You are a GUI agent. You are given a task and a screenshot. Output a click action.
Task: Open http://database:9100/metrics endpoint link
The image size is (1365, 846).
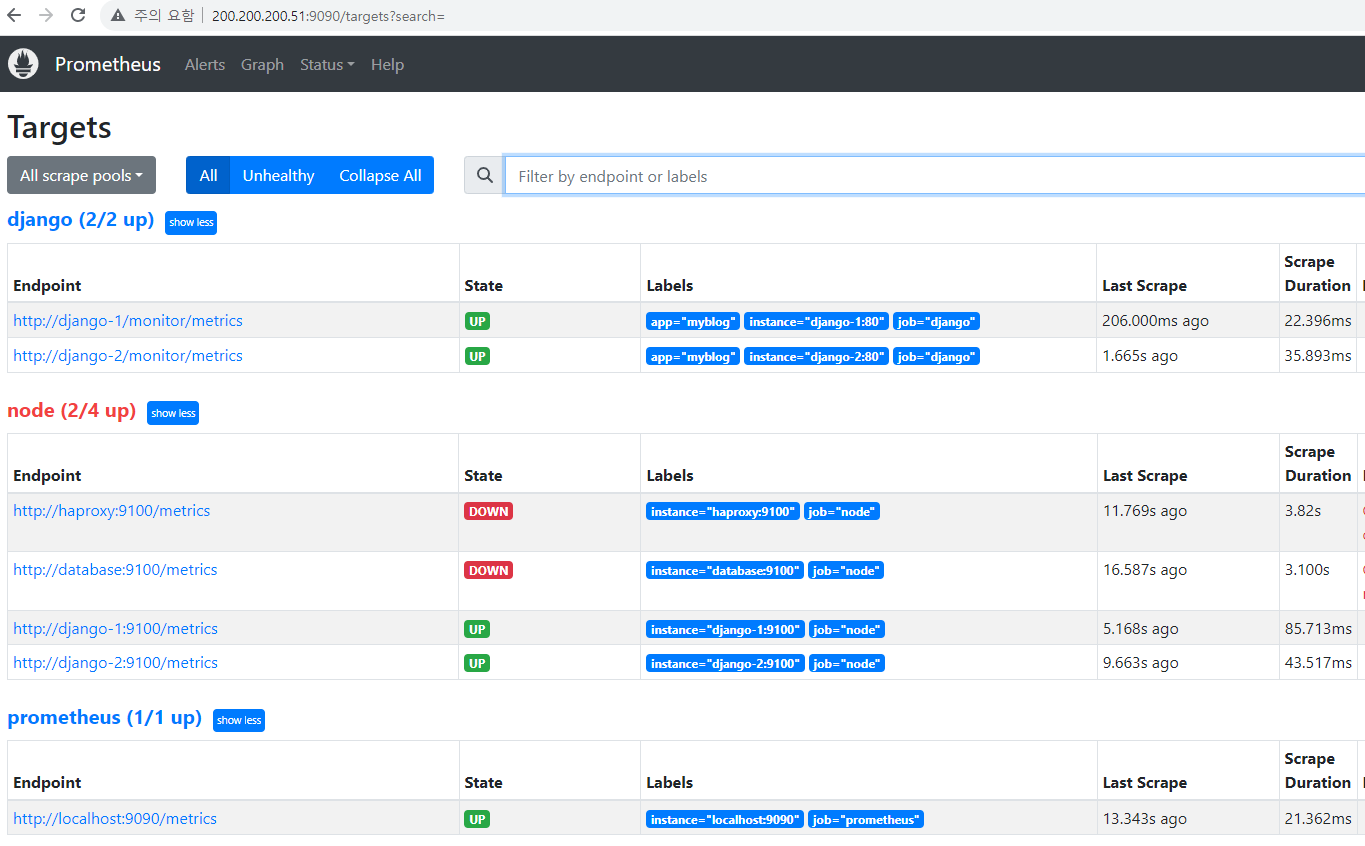(115, 570)
